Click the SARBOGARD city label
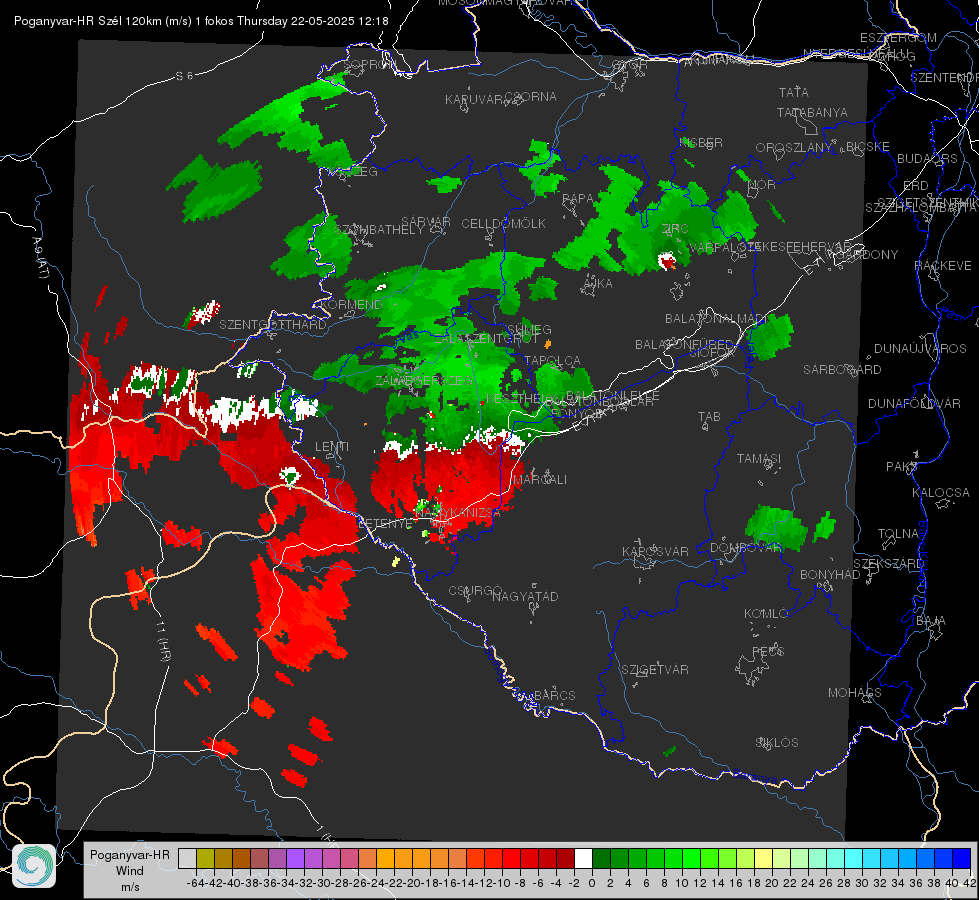Image resolution: width=979 pixels, height=900 pixels. [x=842, y=370]
